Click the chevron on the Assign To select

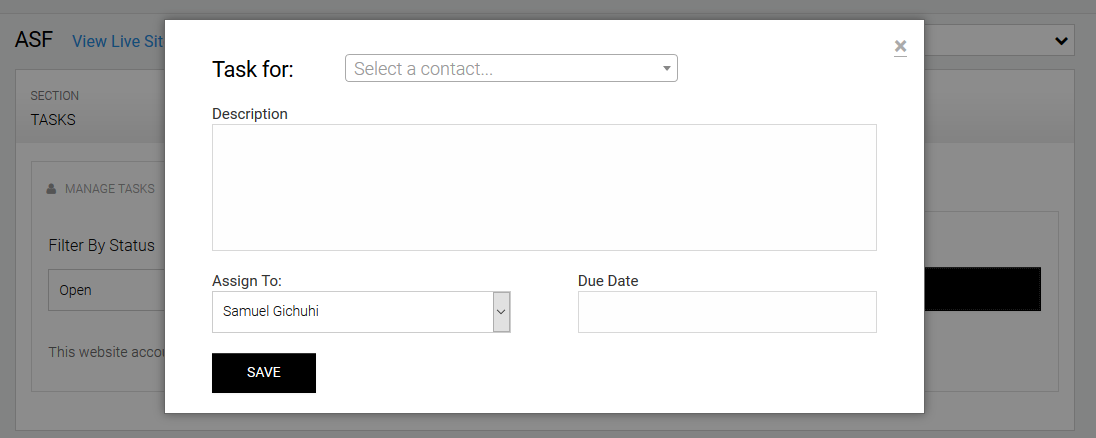[502, 312]
